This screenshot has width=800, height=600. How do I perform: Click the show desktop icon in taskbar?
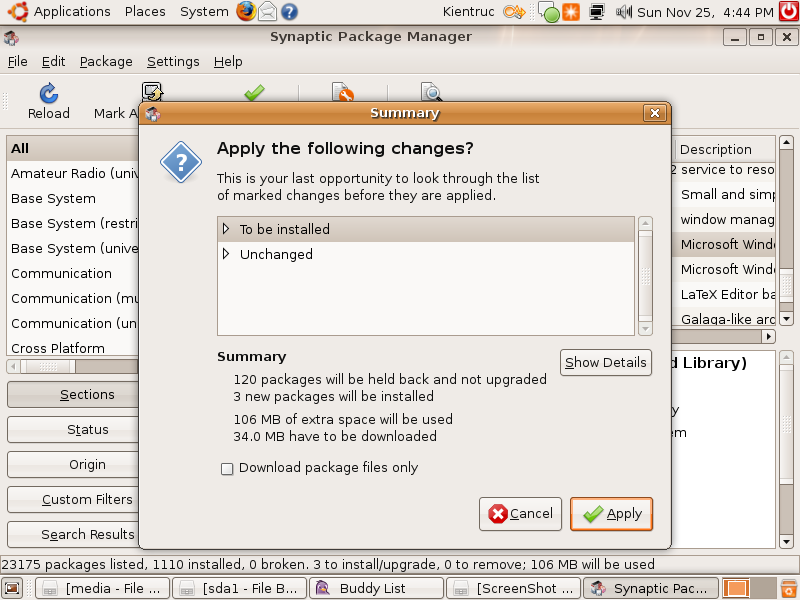click(x=13, y=588)
